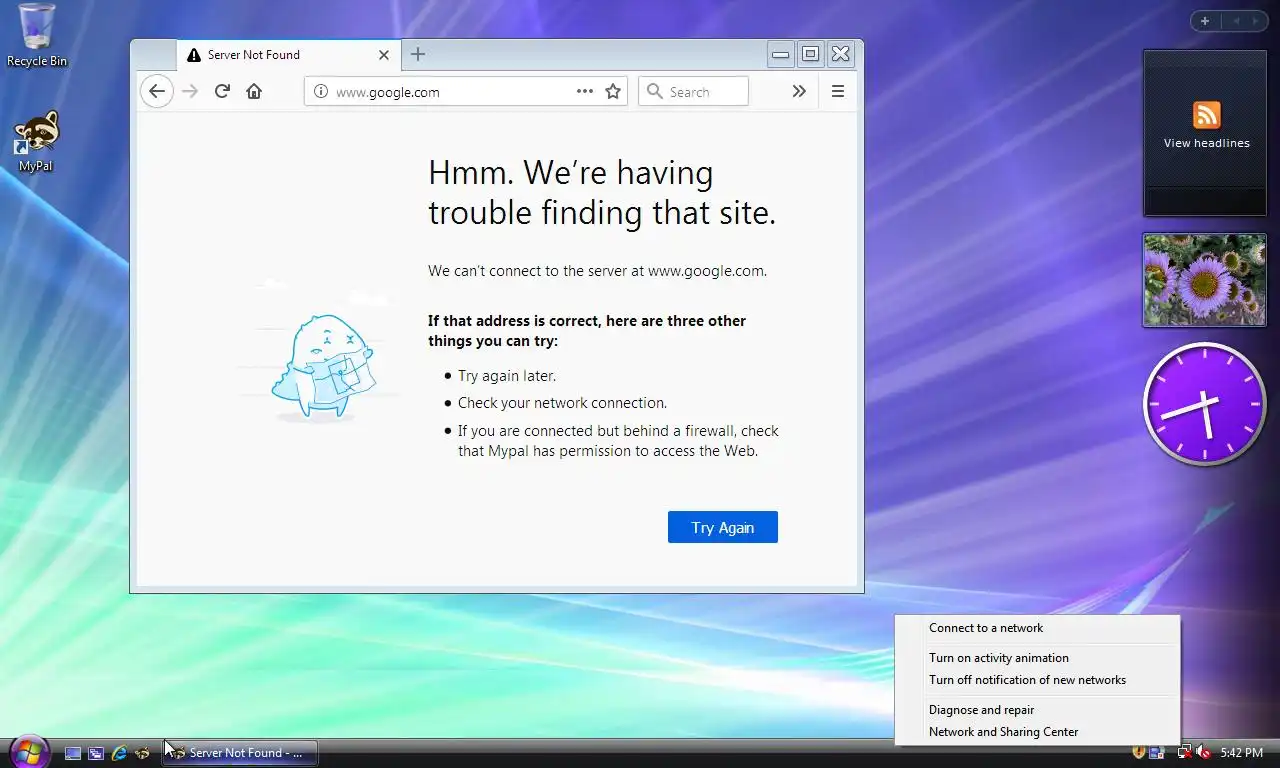Click the Try Again button
Image resolution: width=1280 pixels, height=768 pixels.
(x=723, y=527)
